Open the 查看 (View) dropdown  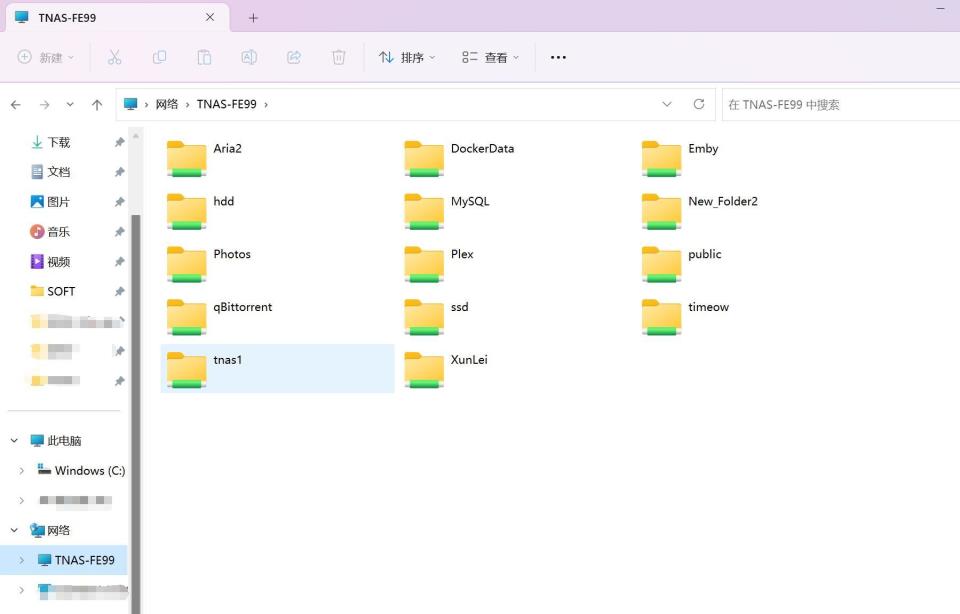[490, 58]
